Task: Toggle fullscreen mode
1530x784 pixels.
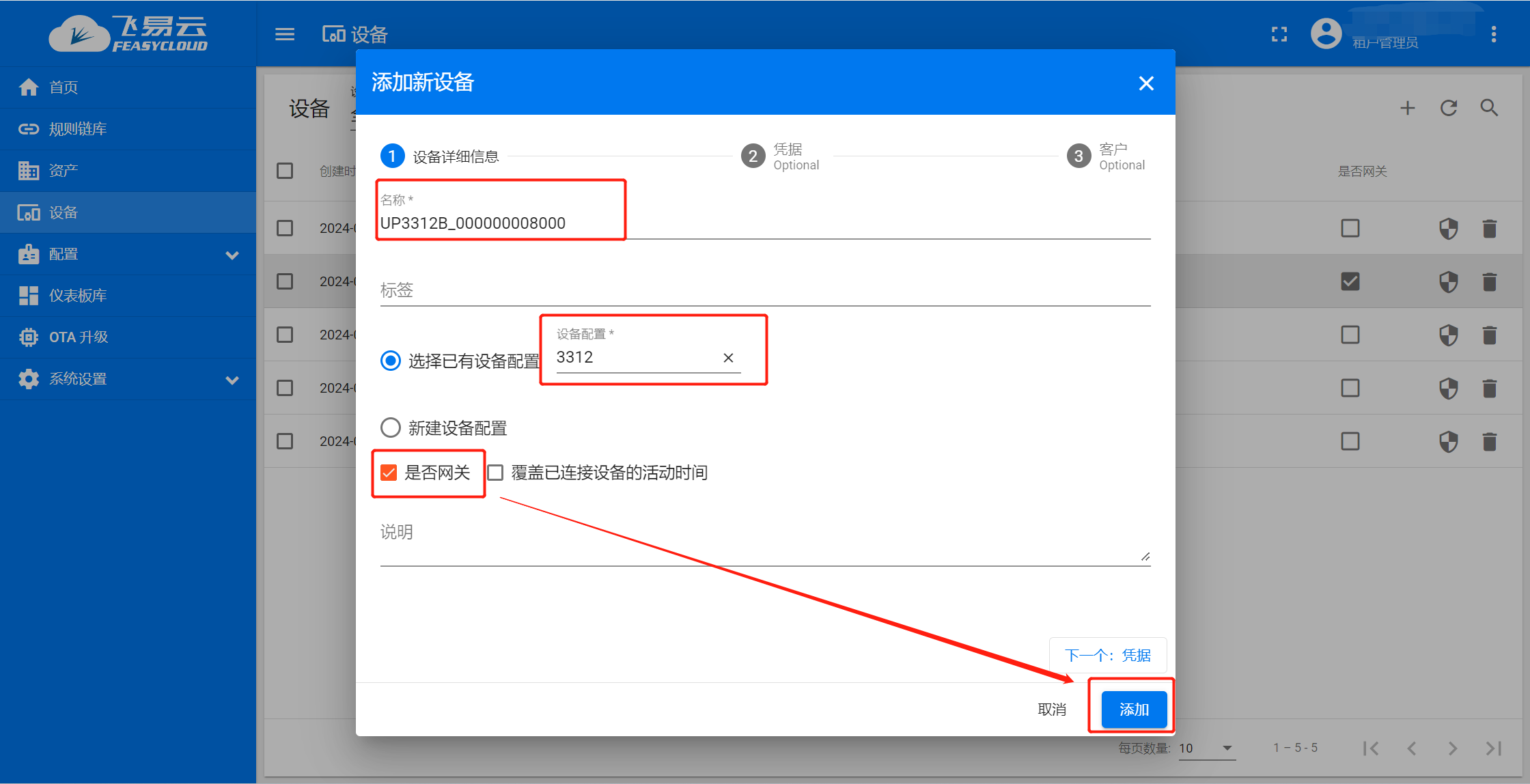Action: 1279,34
